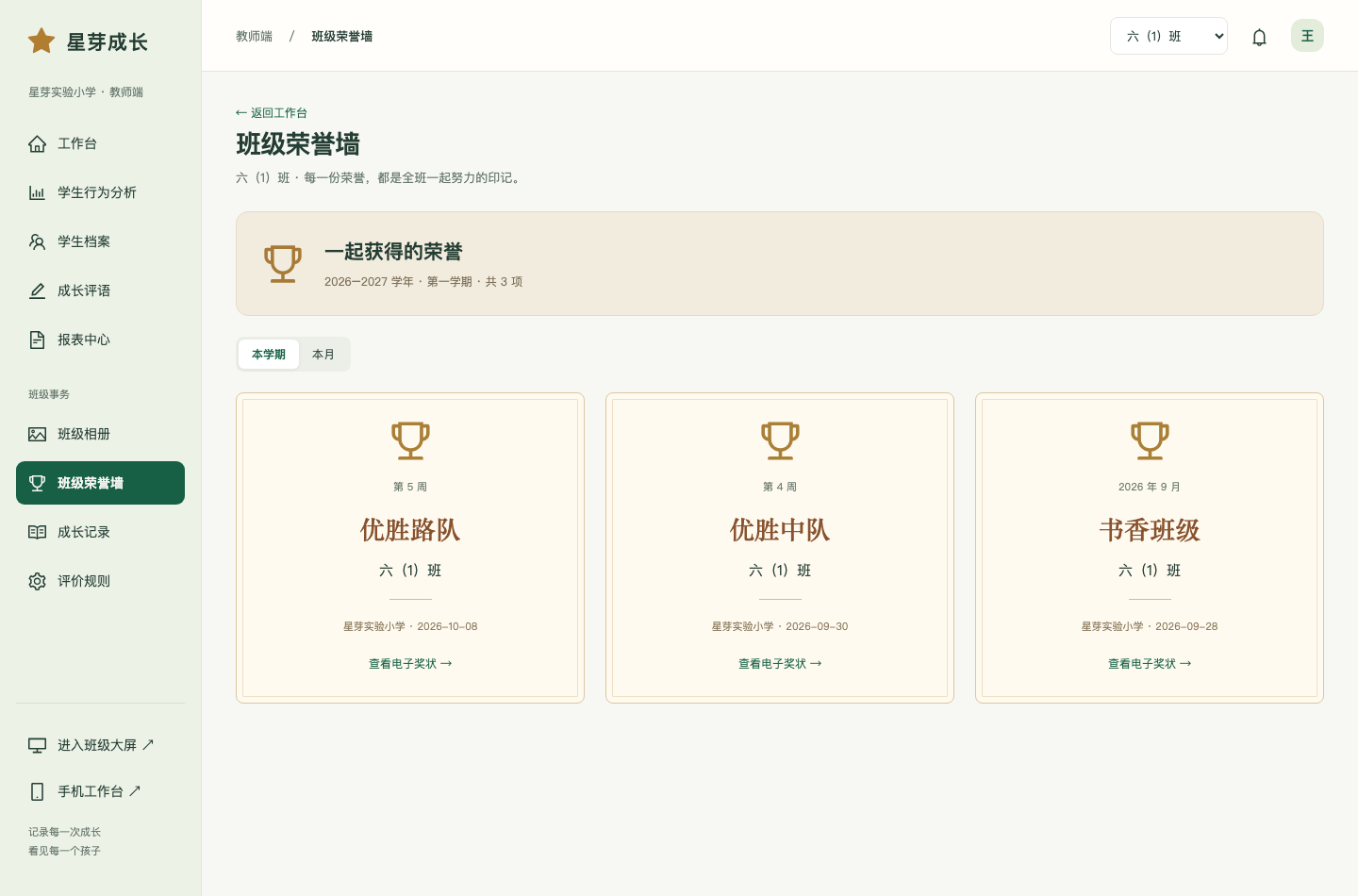Open 评价规则 in the sidebar
The height and width of the screenshot is (896, 1358).
click(100, 581)
